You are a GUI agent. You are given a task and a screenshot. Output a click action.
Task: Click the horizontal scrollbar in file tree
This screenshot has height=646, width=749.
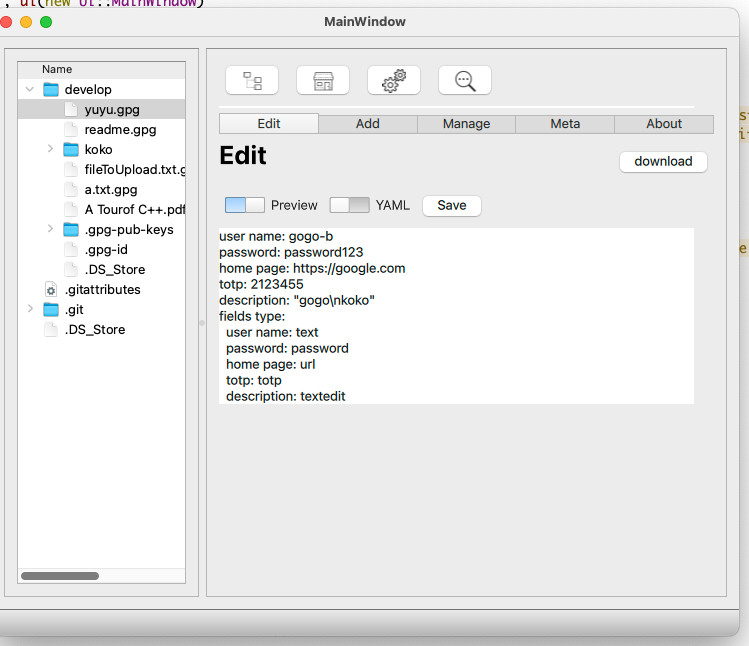[x=60, y=576]
